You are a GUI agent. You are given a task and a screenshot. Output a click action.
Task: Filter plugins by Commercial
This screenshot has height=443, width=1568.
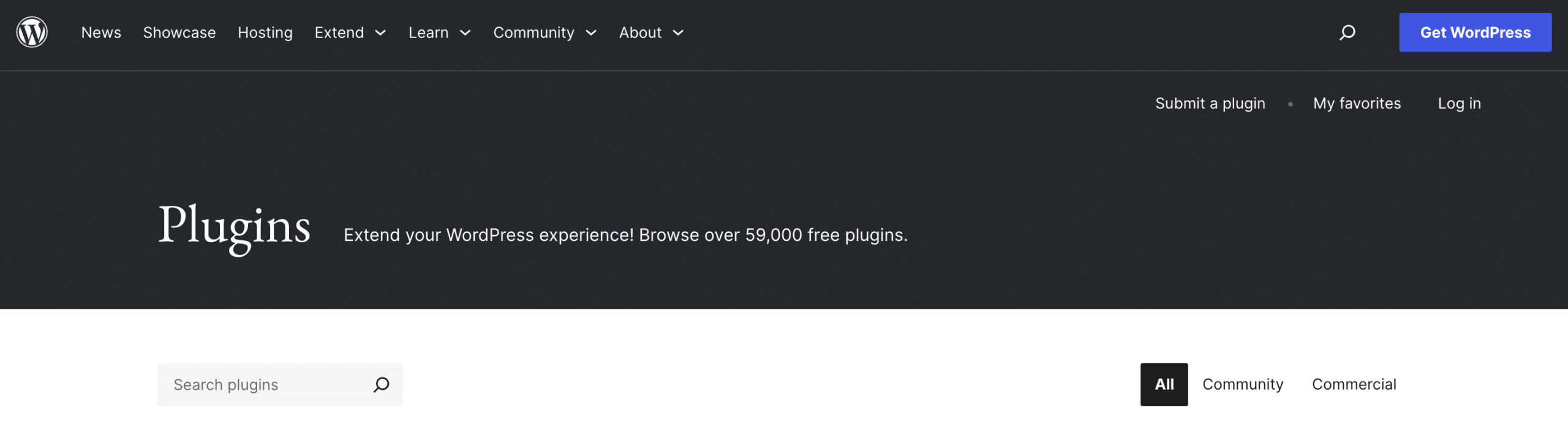point(1354,385)
